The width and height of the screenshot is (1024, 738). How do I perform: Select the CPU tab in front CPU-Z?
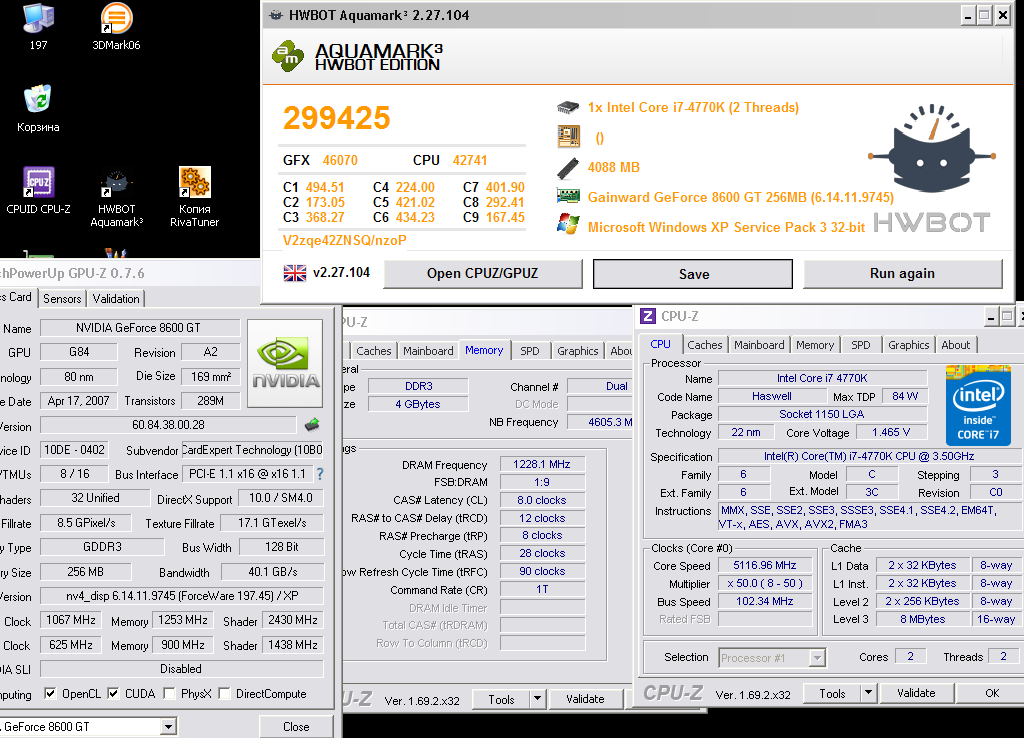pyautogui.click(x=660, y=344)
